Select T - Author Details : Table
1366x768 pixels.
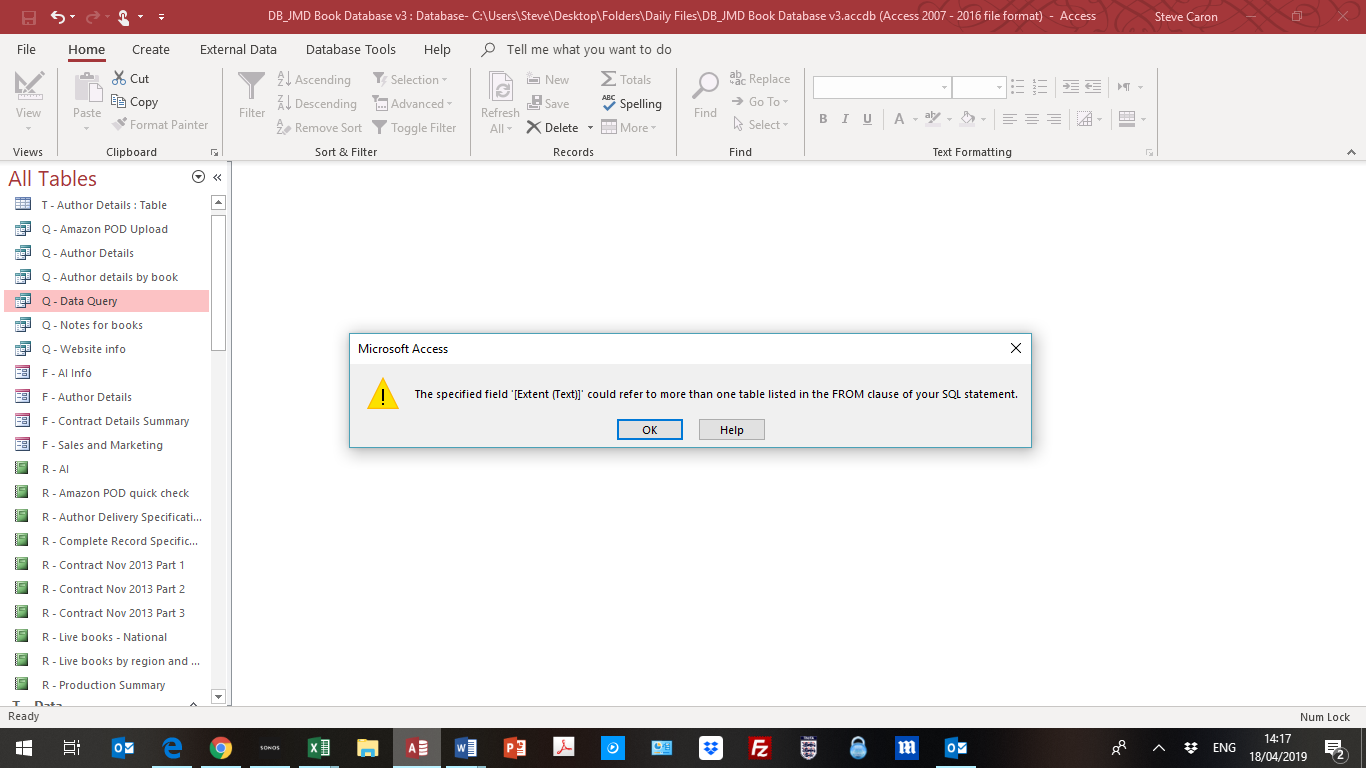[105, 205]
